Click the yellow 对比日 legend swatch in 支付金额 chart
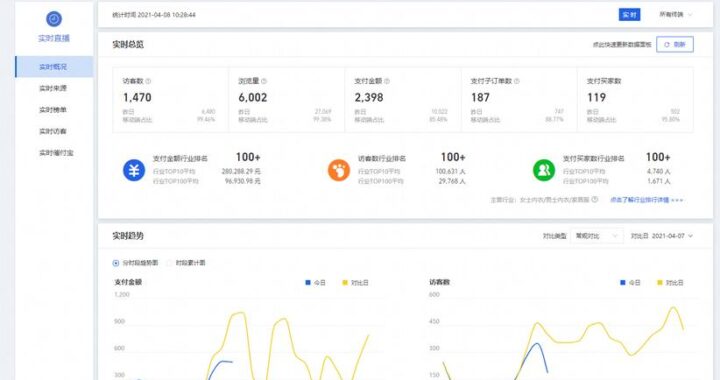 point(345,283)
